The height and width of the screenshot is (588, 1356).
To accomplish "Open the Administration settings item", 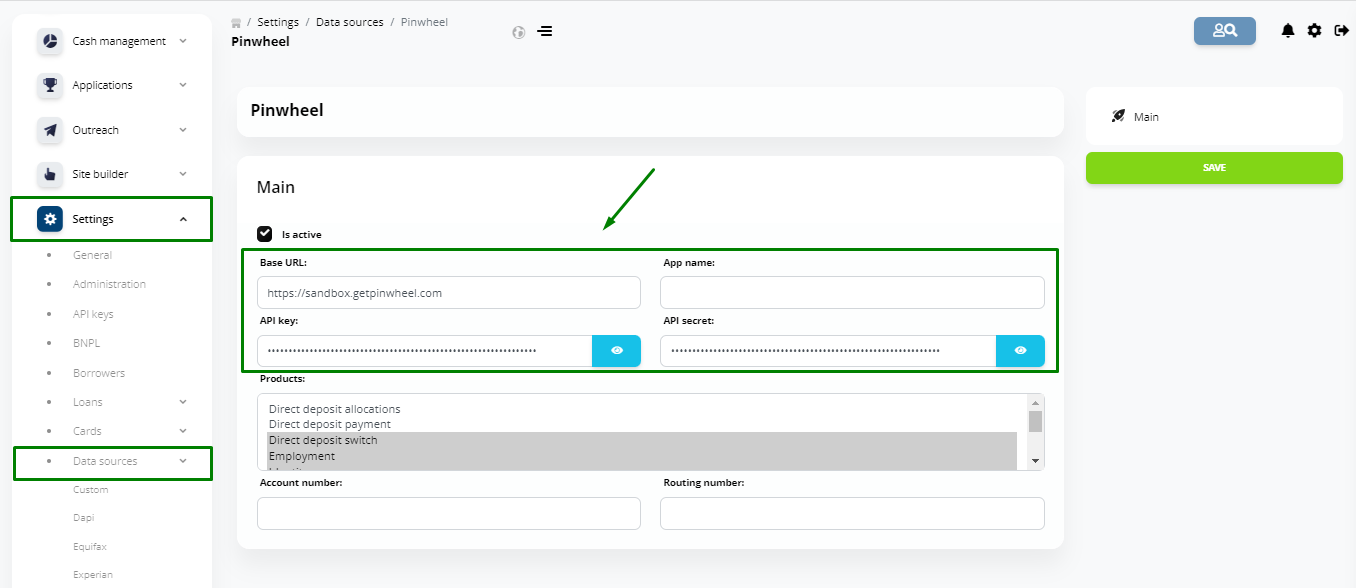I will point(109,284).
